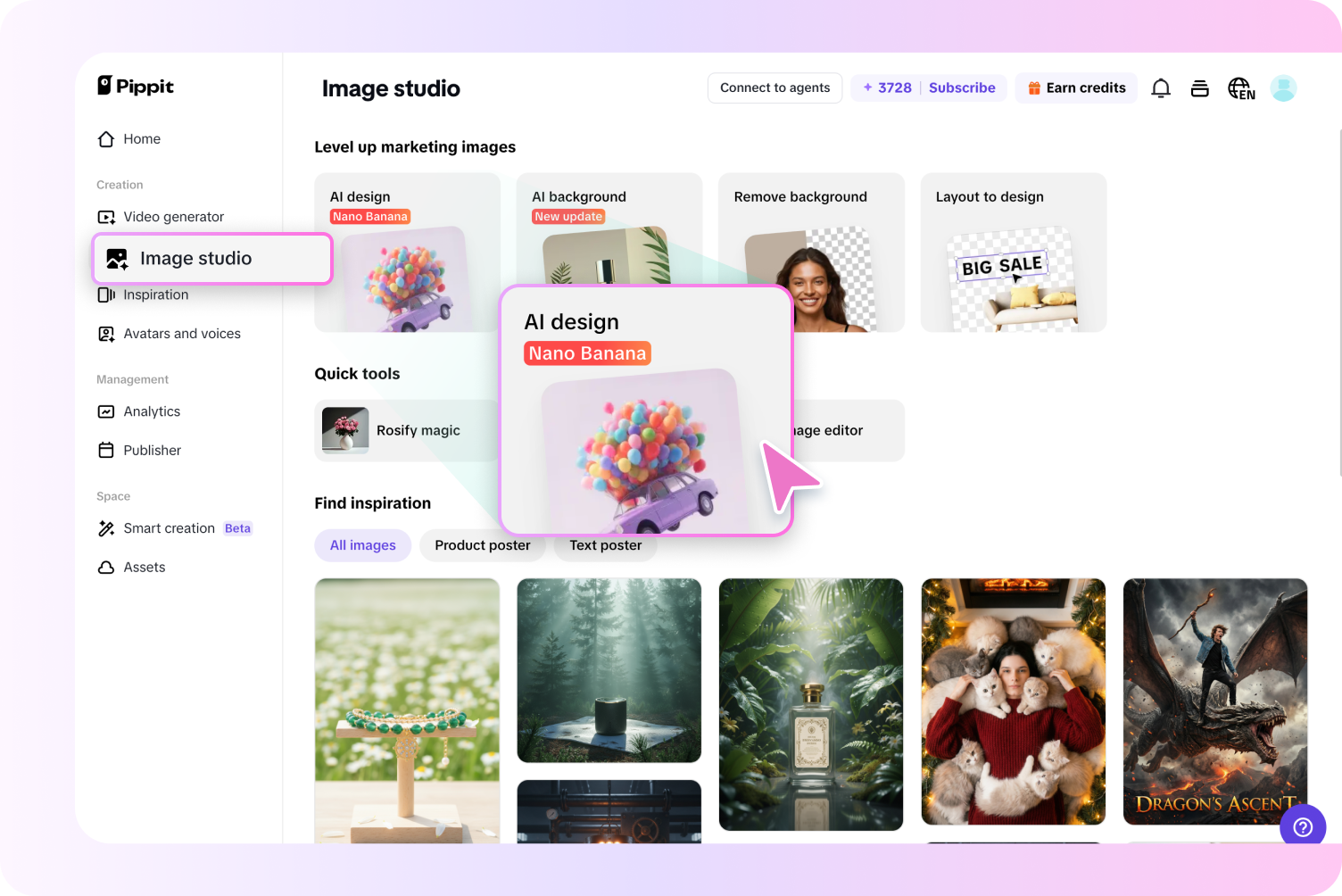Viewport: 1342px width, 896px height.
Task: Open the AI background card
Action: (x=609, y=229)
